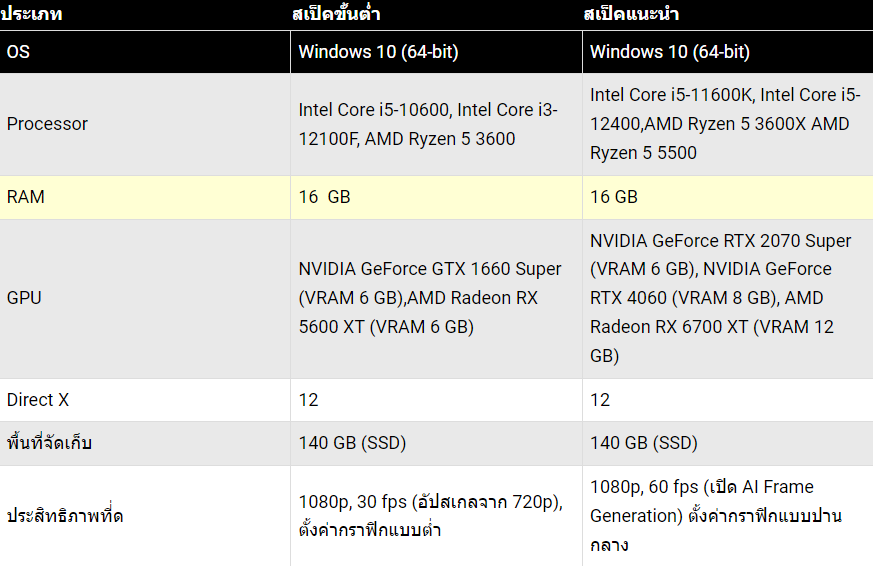
Task: Click the recommended 16 GB RAM cell
Action: pos(728,197)
